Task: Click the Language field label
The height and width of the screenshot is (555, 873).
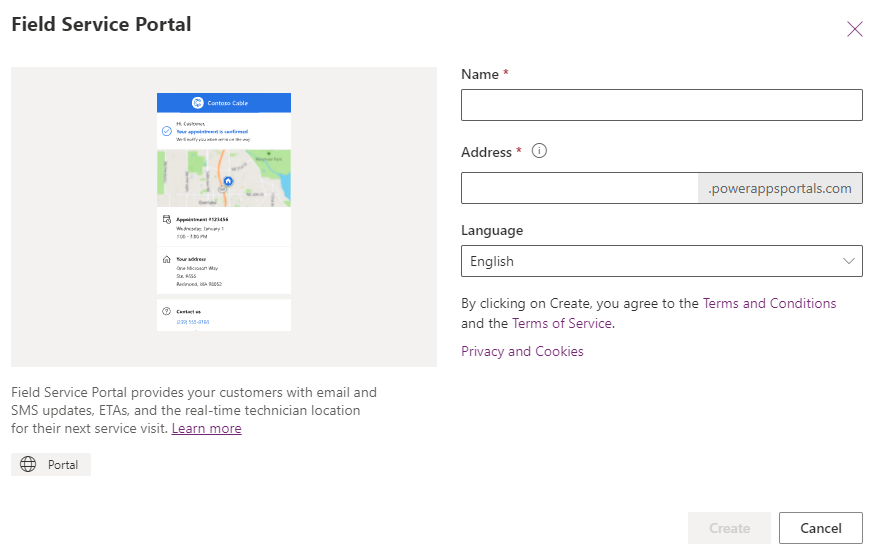Action: point(492,230)
